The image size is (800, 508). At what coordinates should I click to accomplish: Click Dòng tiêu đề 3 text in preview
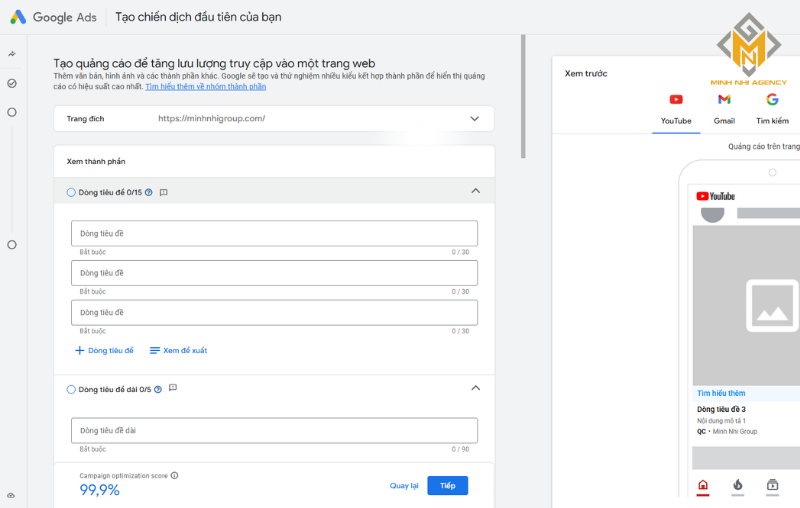tap(721, 409)
